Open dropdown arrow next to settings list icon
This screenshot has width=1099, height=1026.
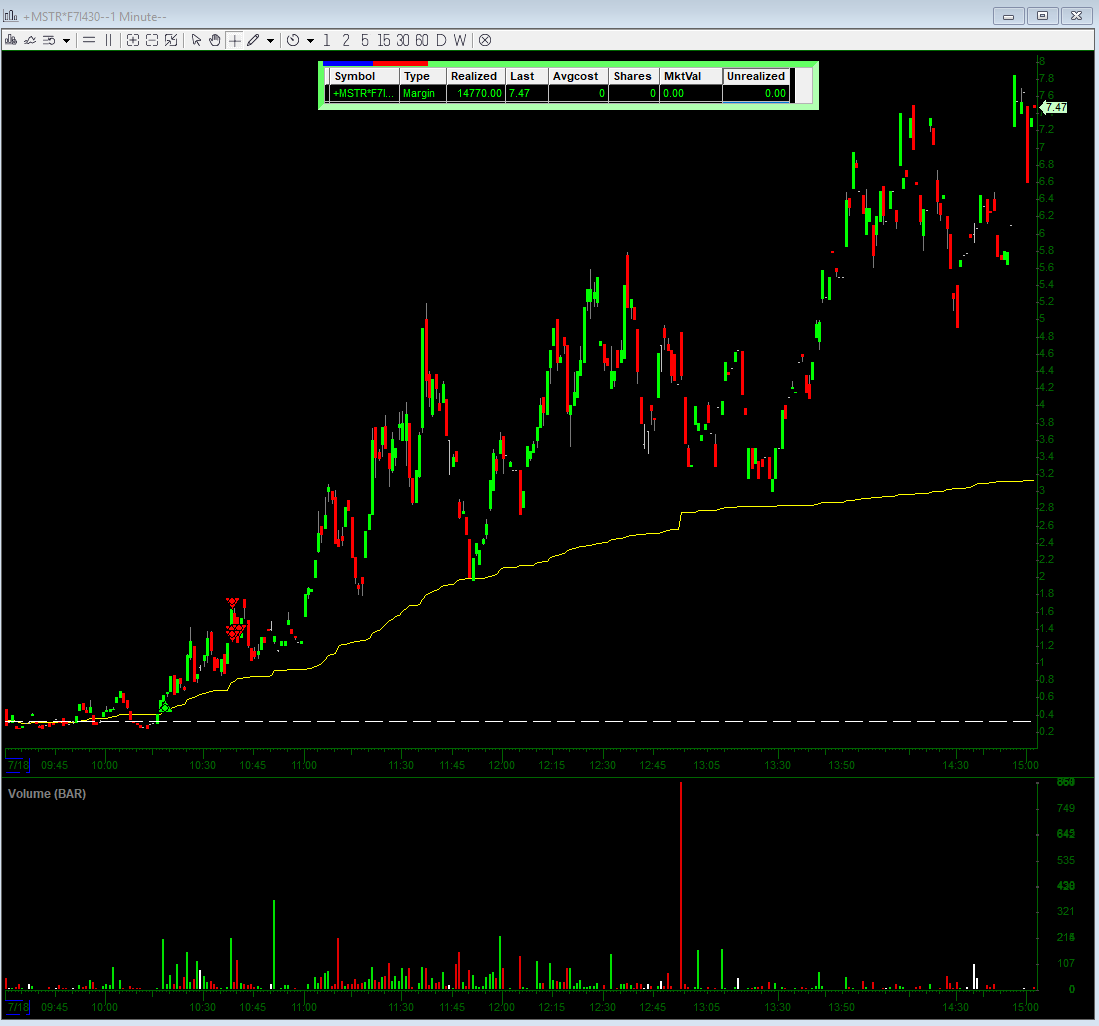pyautogui.click(x=67, y=41)
